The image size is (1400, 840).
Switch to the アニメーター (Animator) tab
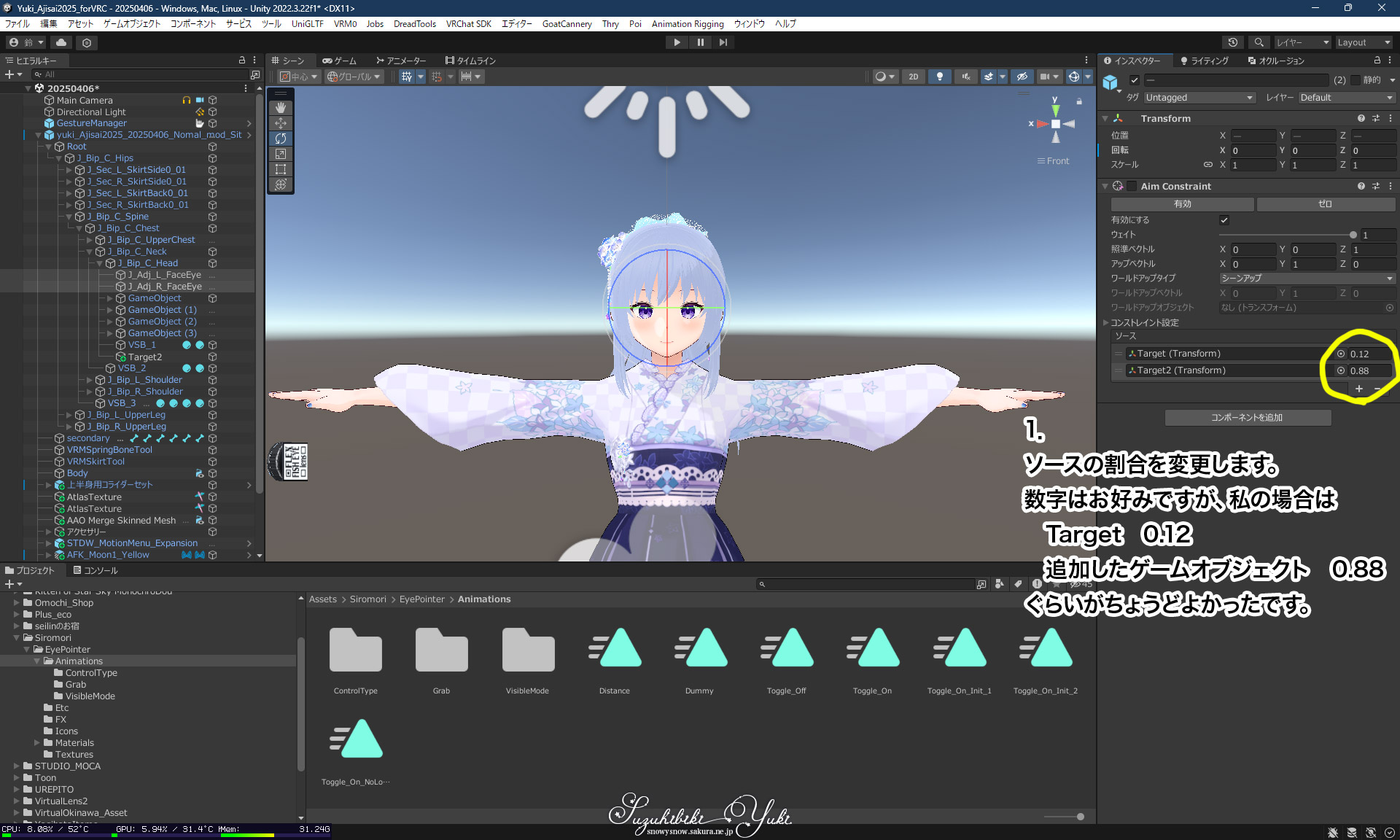400,61
